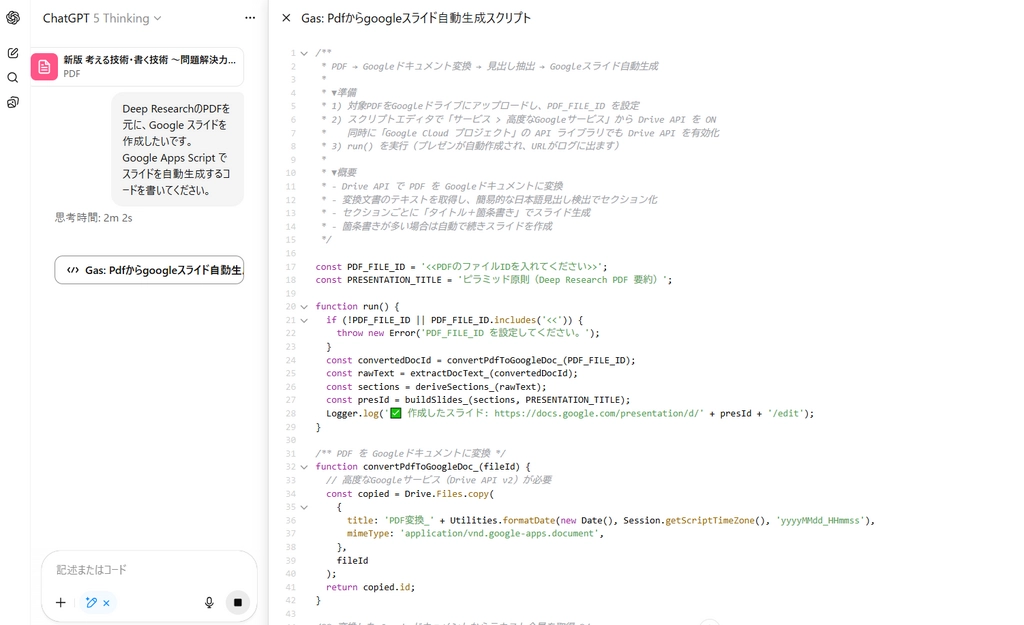The height and width of the screenshot is (625, 1024).
Task: Click the plus attach button in composer
Action: tap(61, 602)
